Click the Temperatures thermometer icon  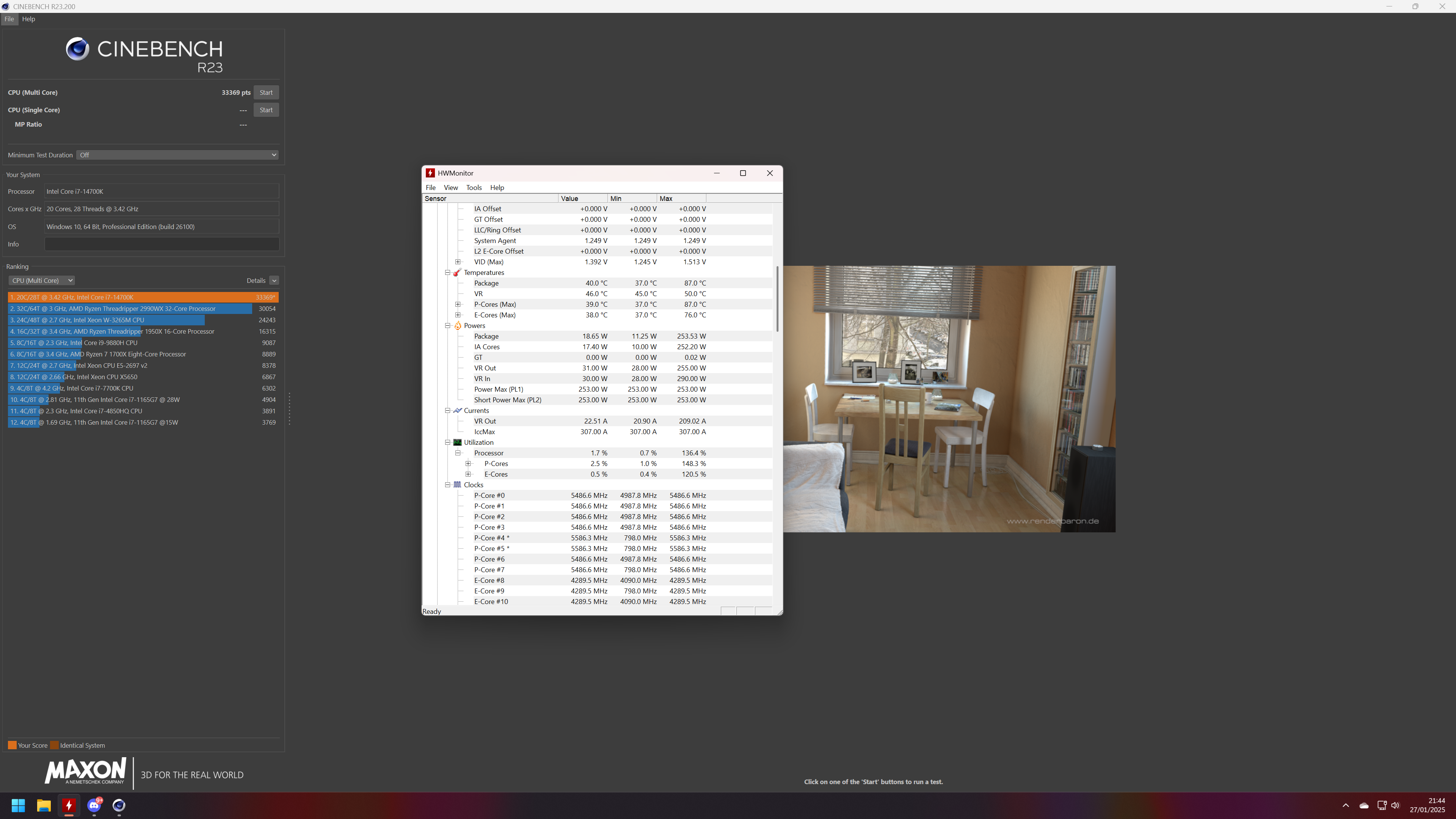(x=457, y=273)
